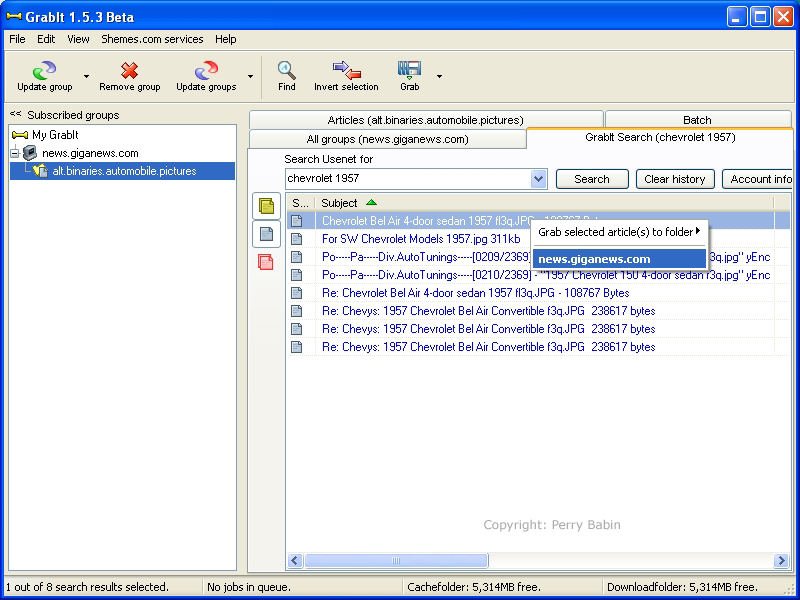
Task: Click the grey document side icon
Action: tap(266, 234)
